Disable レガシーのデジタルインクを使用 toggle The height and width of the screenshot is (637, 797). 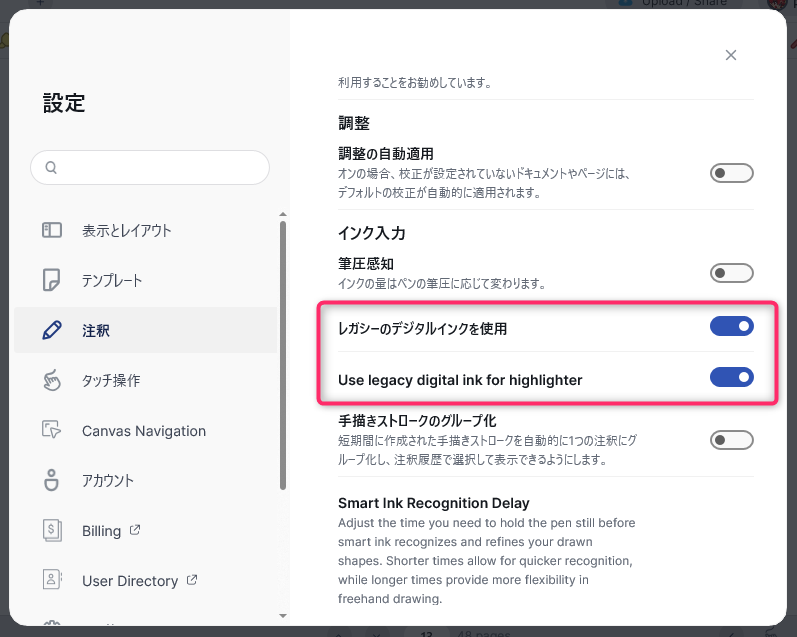tap(731, 326)
